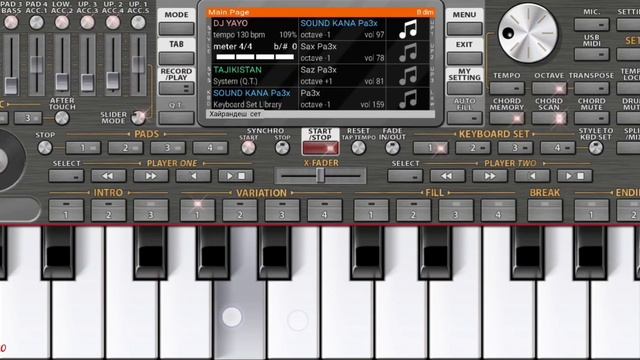Click Player One previous track icon

[x=193, y=176]
